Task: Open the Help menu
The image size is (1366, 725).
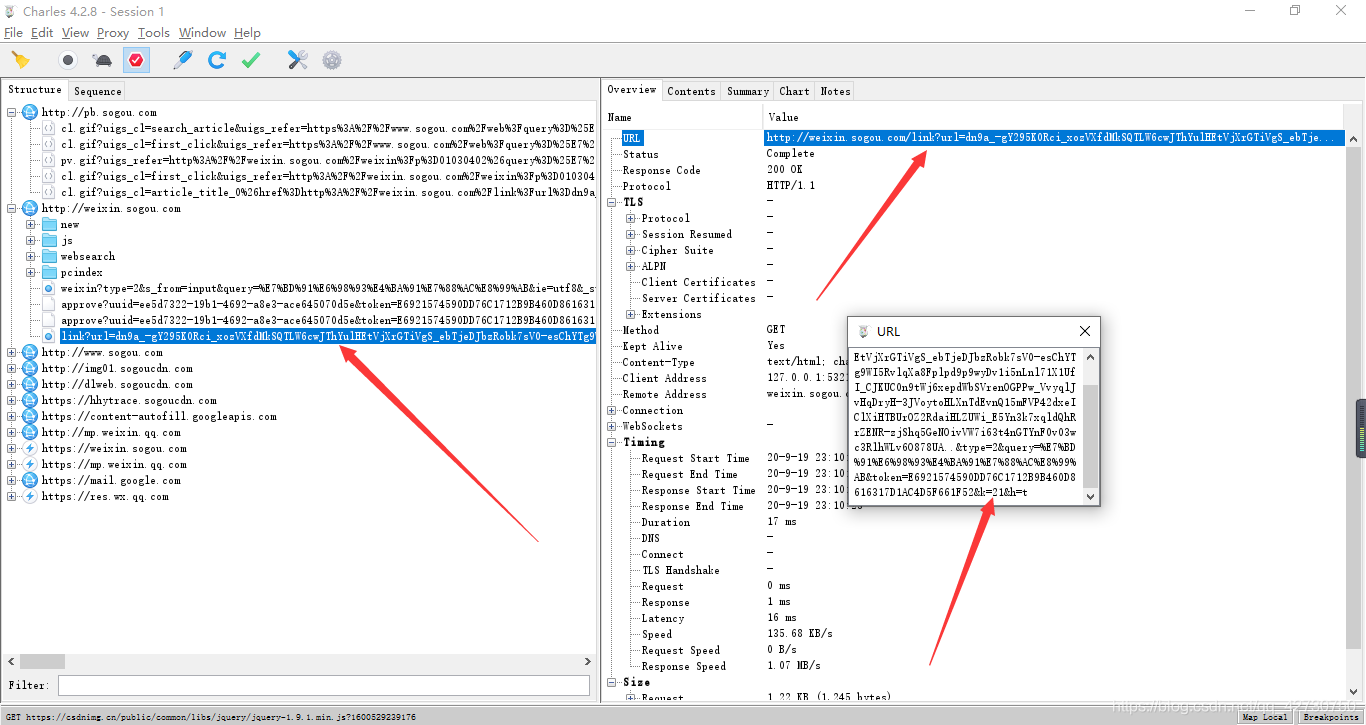Action: pyautogui.click(x=247, y=33)
